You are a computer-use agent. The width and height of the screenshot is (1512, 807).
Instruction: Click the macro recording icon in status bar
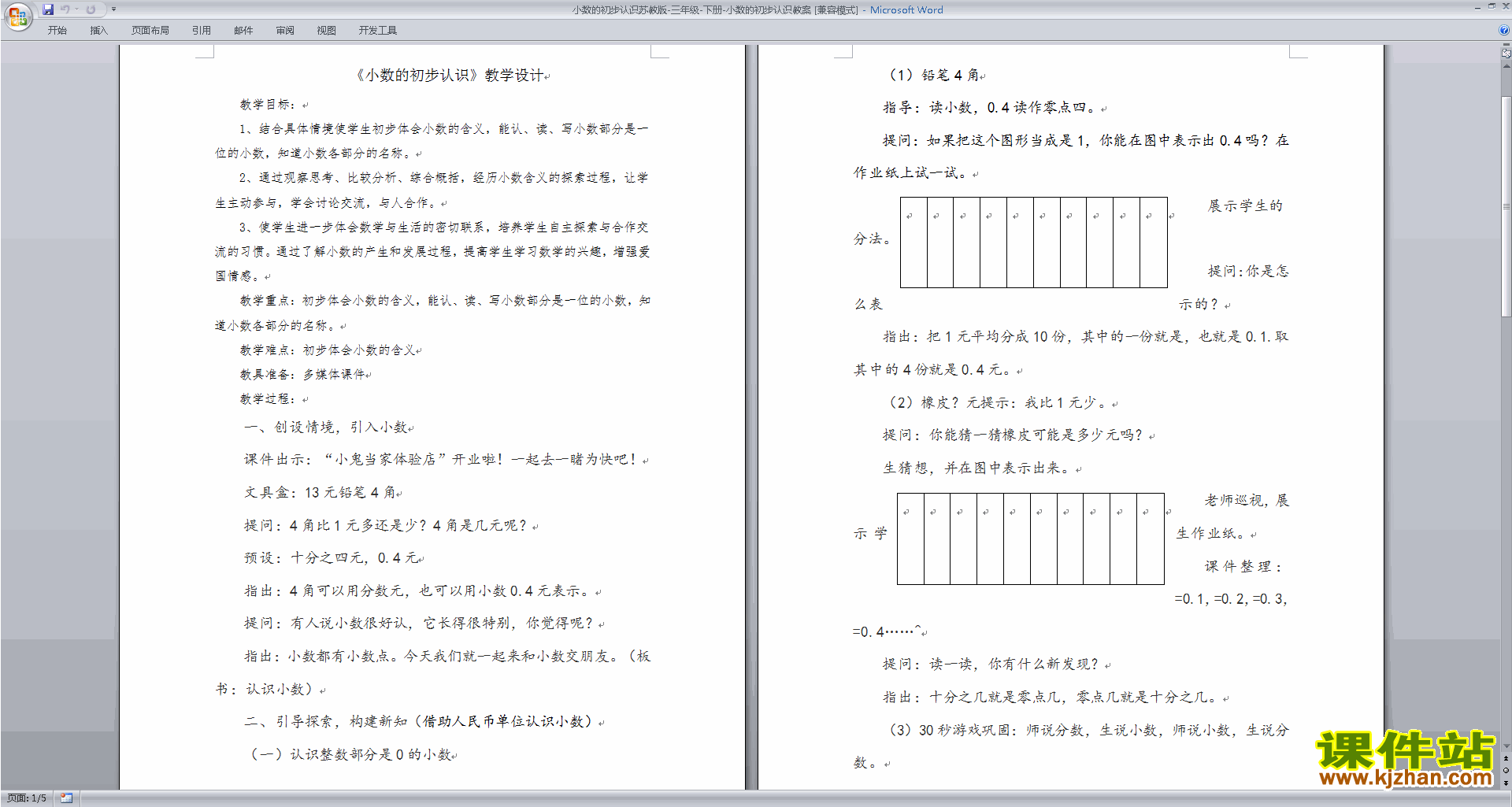67,798
